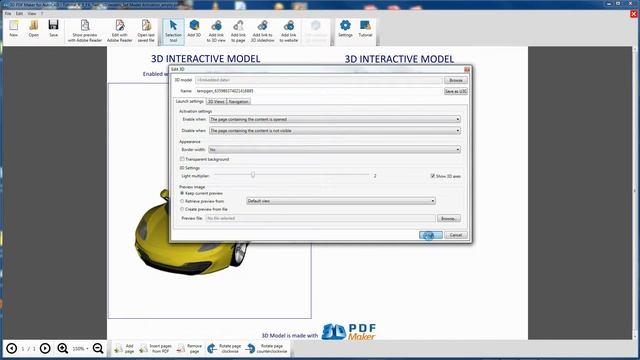Rotate page counterclockwise
The width and height of the screenshot is (640, 360).
coord(267,349)
